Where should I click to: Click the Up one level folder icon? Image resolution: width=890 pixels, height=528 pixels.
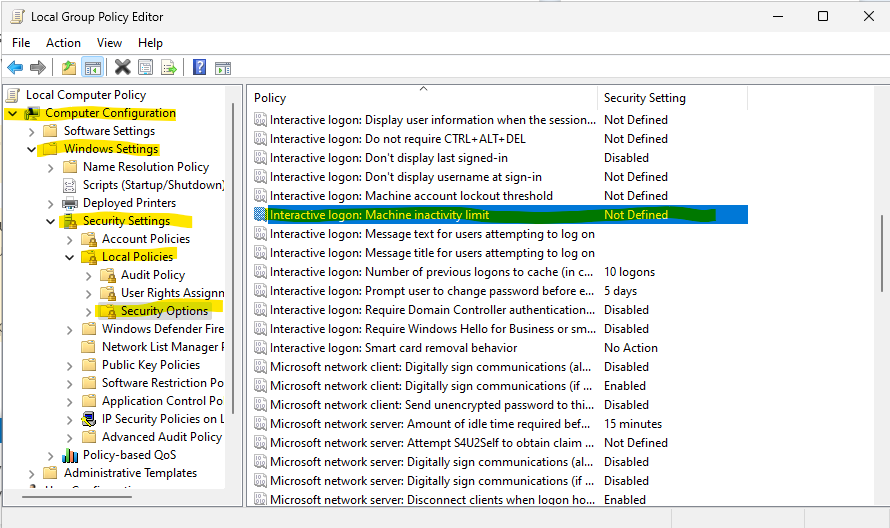(x=69, y=68)
